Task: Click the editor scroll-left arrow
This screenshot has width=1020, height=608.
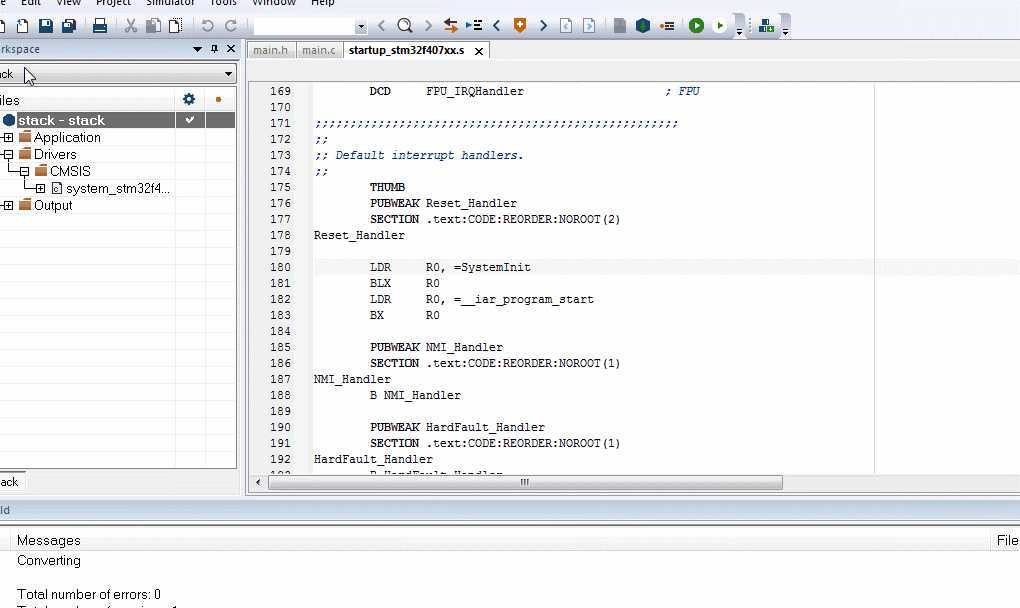Action: pos(258,482)
